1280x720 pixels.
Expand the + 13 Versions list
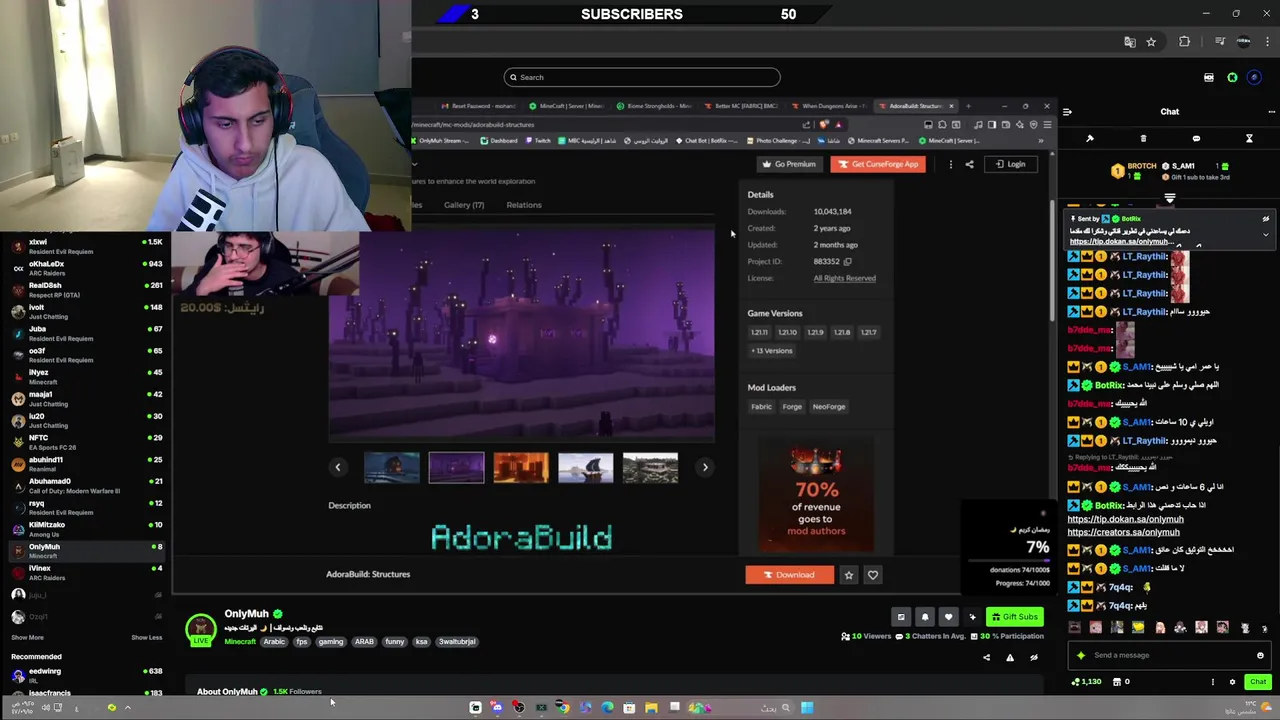772,351
